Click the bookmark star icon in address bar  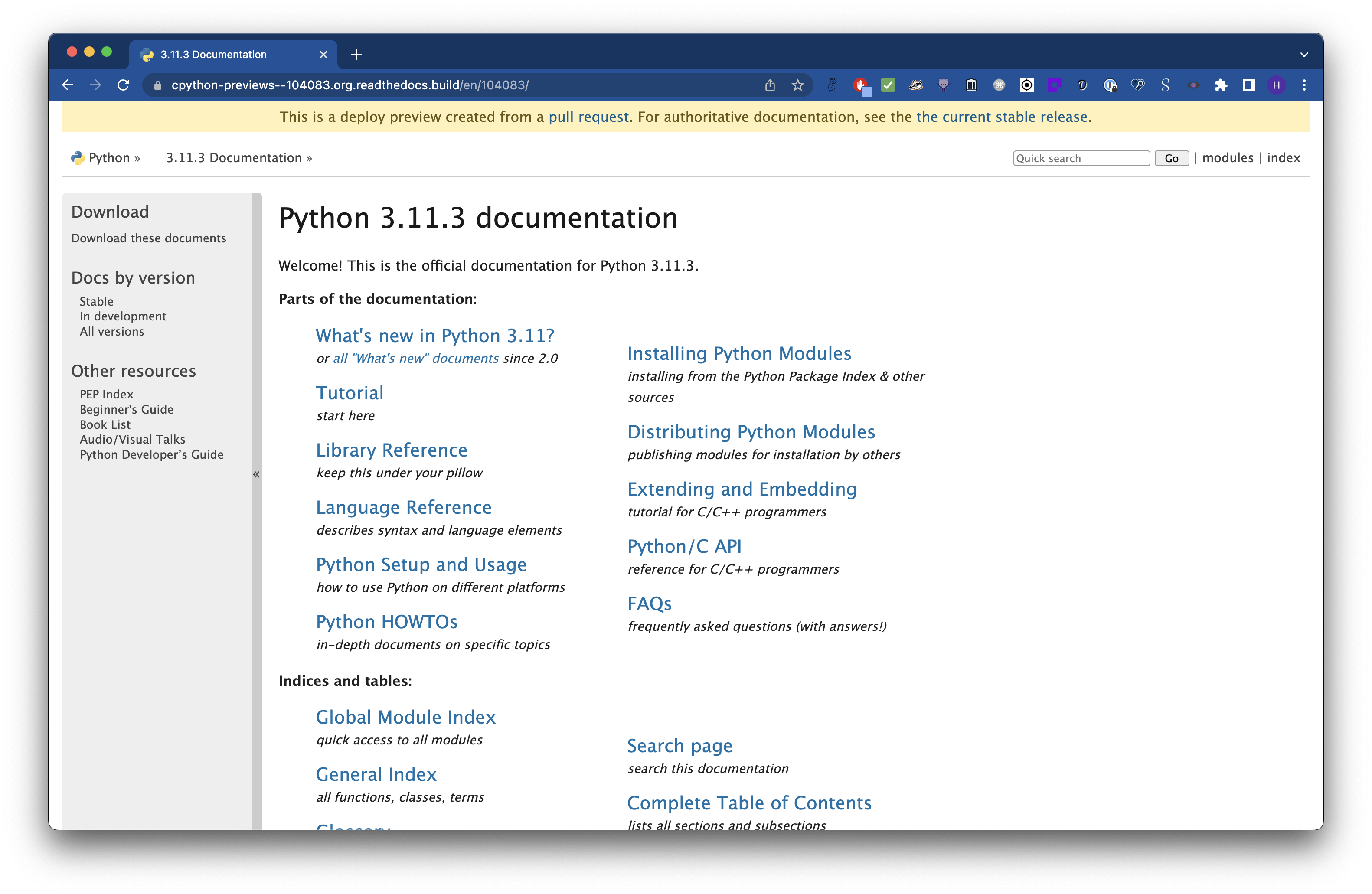click(x=797, y=85)
